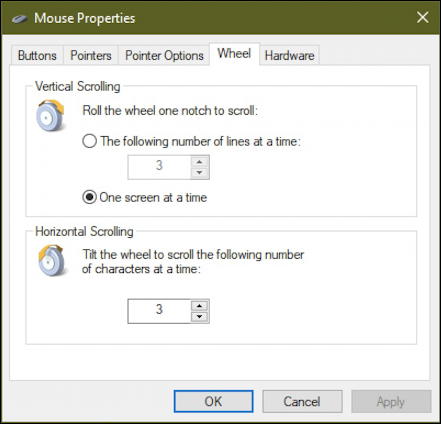Increase horizontal scroll characters with up arrow
The image size is (441, 424).
[x=199, y=306]
